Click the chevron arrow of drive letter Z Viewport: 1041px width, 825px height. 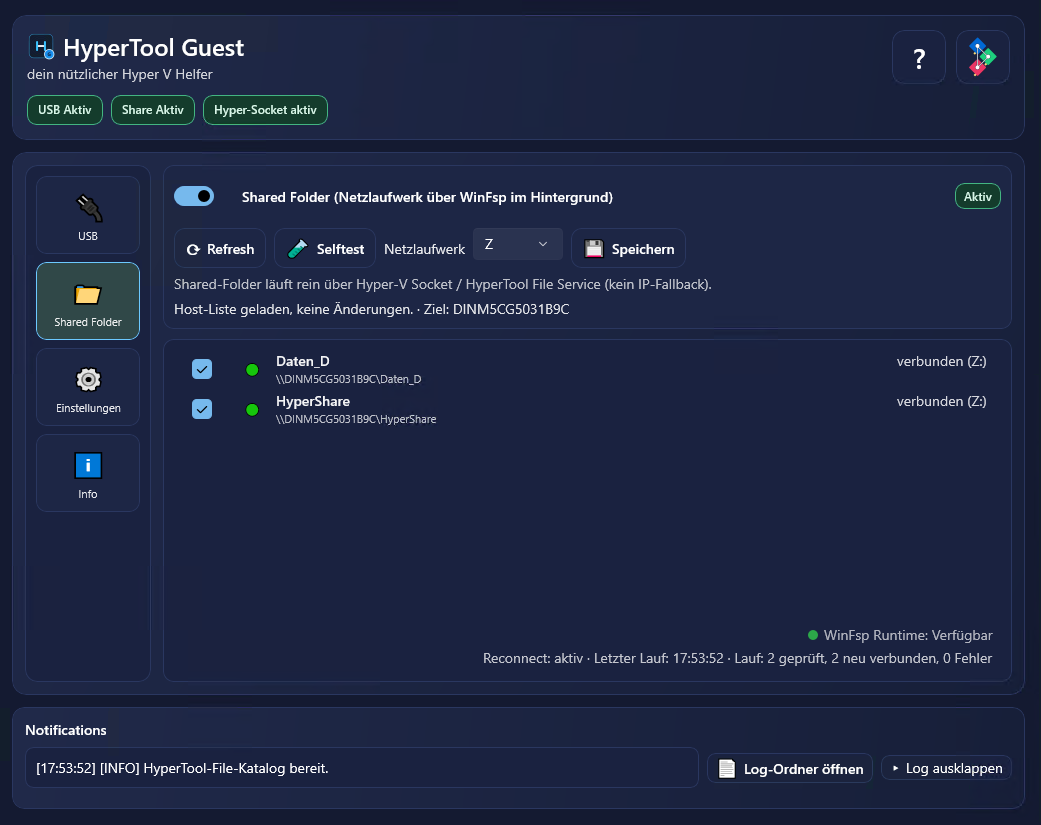pos(543,244)
